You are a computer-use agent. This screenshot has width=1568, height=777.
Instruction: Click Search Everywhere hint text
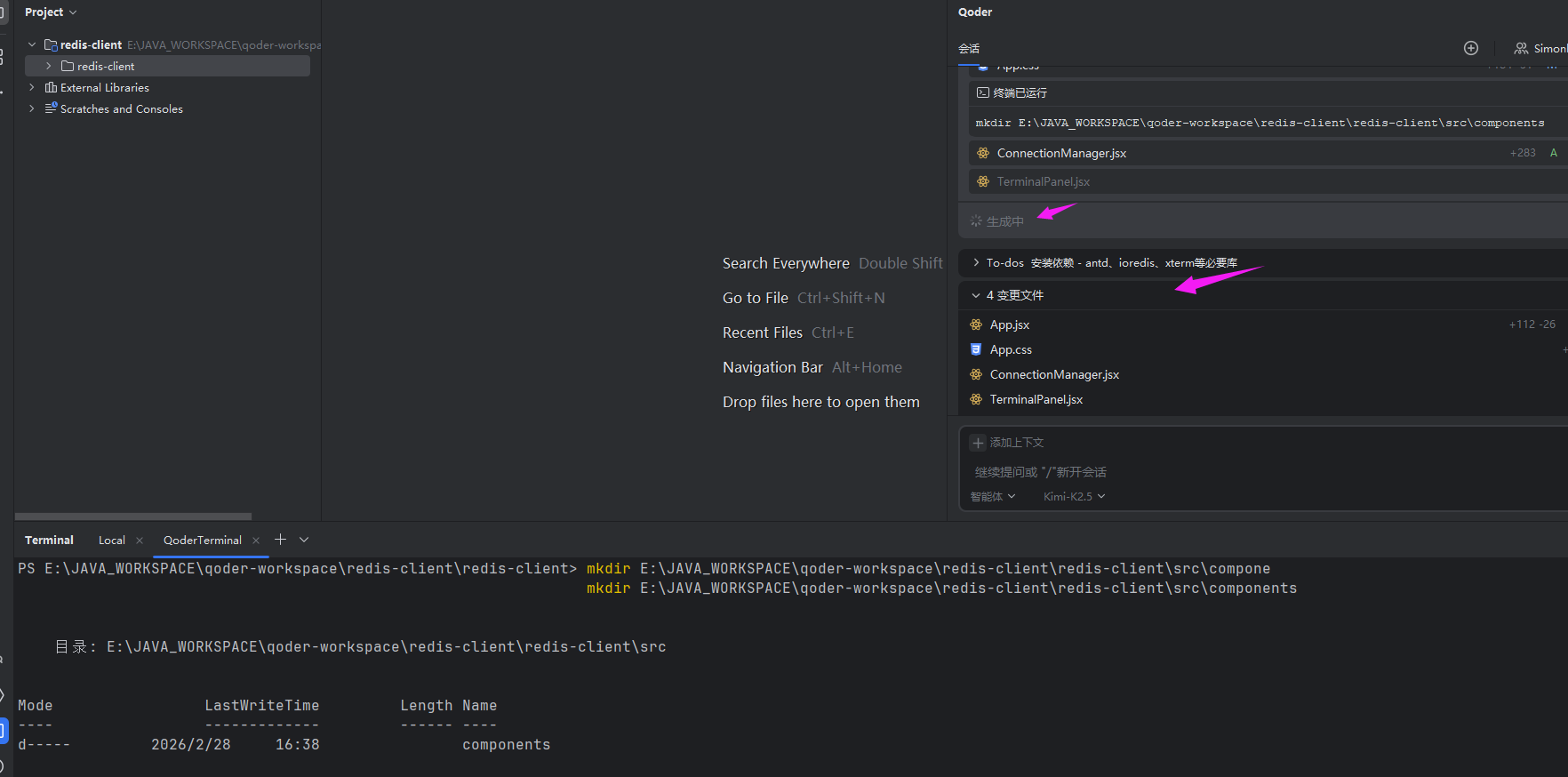click(786, 263)
